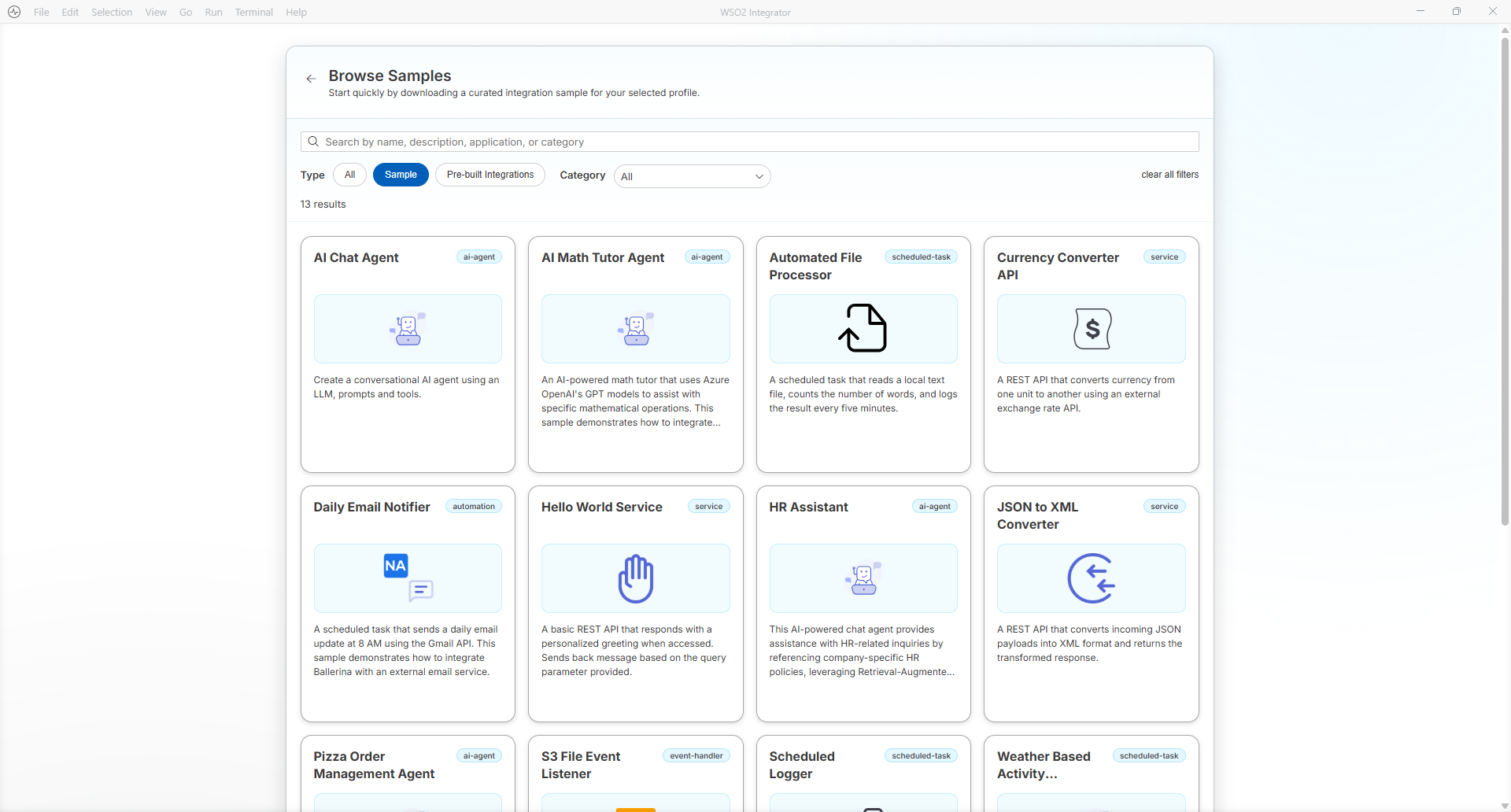Image resolution: width=1511 pixels, height=812 pixels.
Task: Click the automation tag on Daily Email Notifier
Action: pyautogui.click(x=474, y=507)
